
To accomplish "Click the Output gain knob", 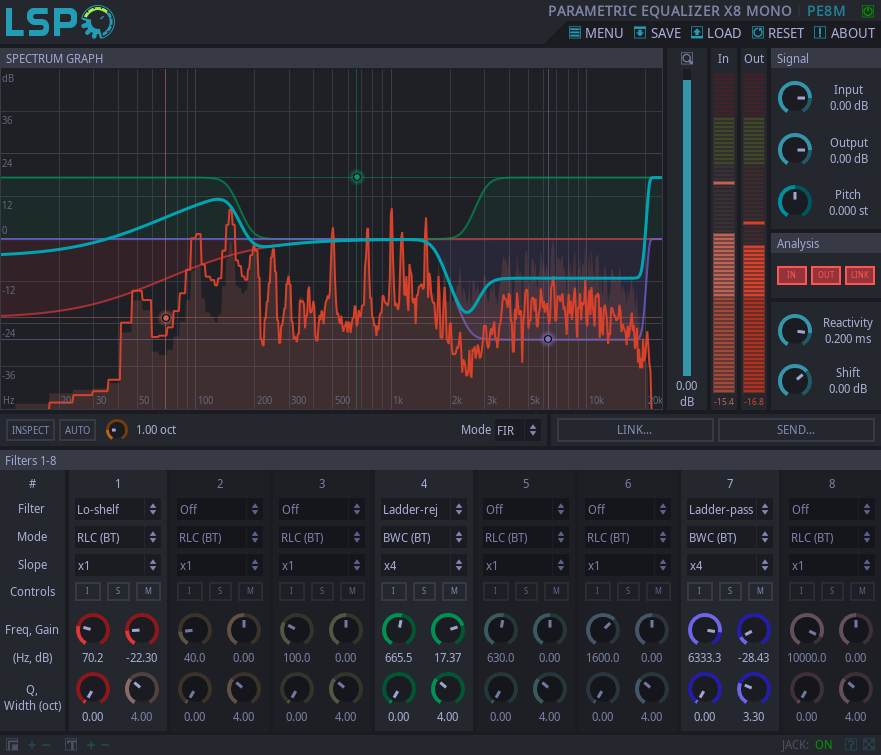I will click(795, 150).
